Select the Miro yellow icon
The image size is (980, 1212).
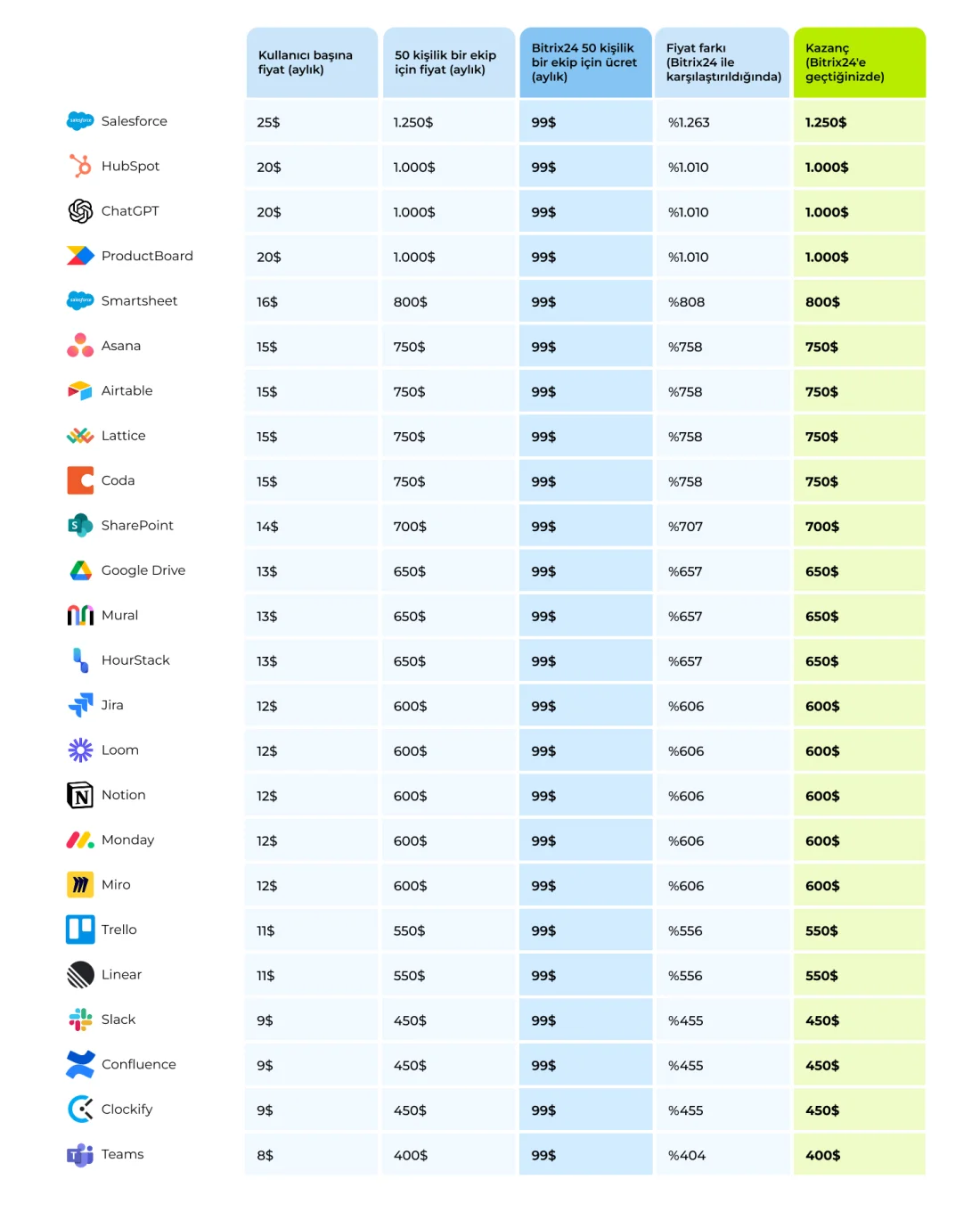coord(80,885)
